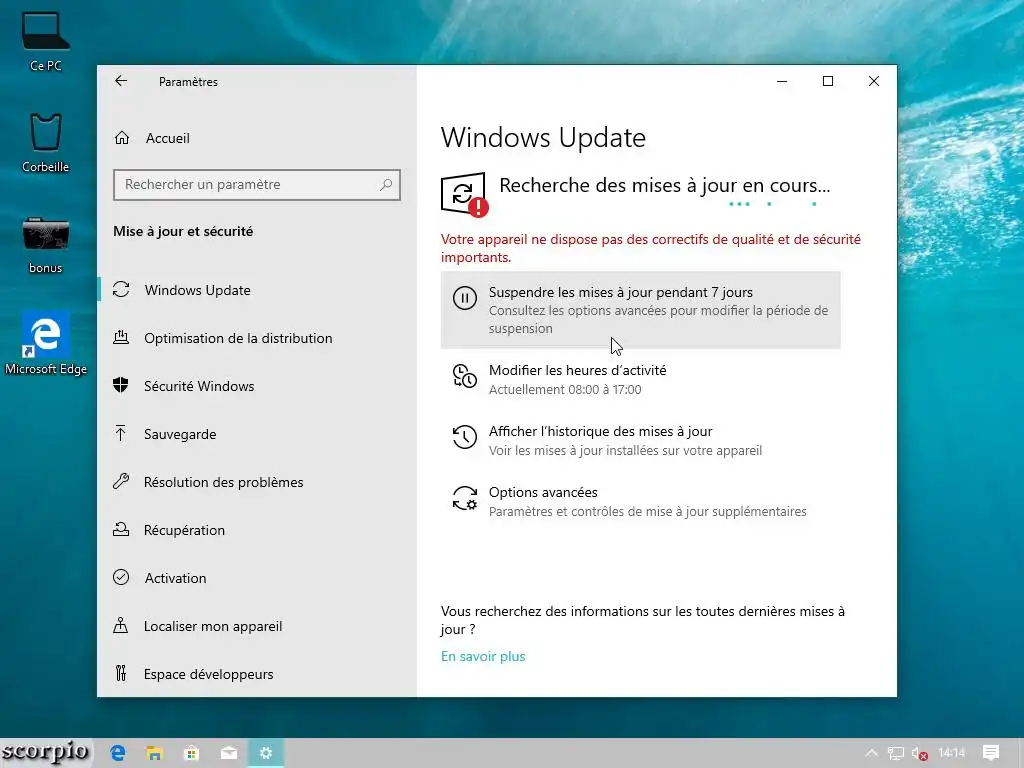
Task: Click the update status icon with red alert
Action: 464,194
